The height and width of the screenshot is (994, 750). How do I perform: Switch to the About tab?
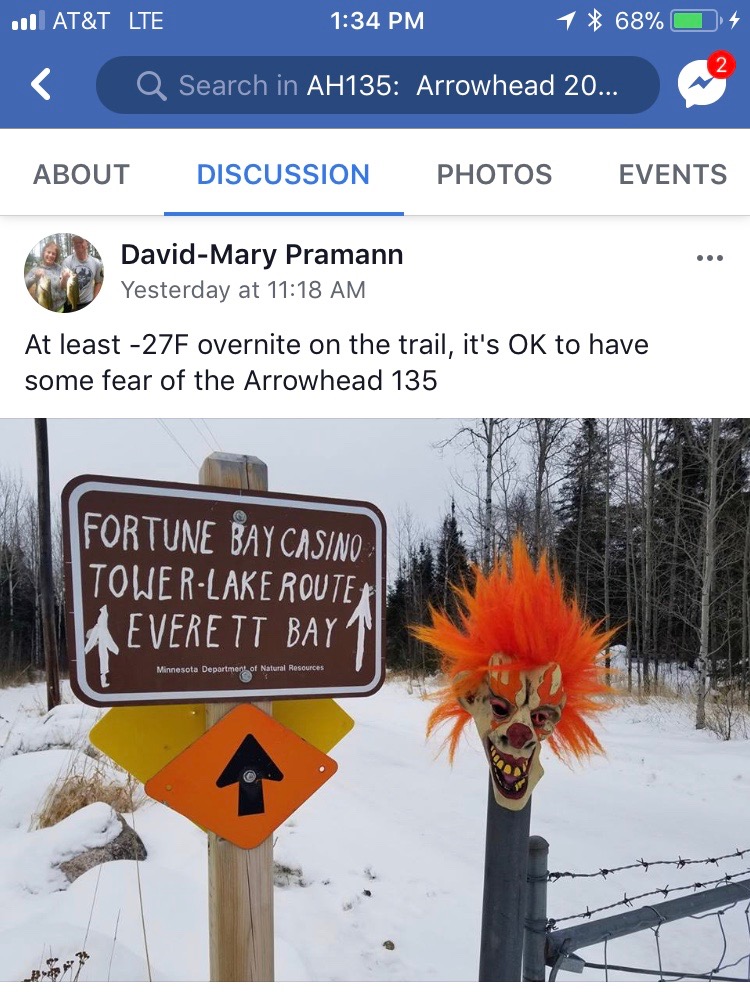pos(81,174)
